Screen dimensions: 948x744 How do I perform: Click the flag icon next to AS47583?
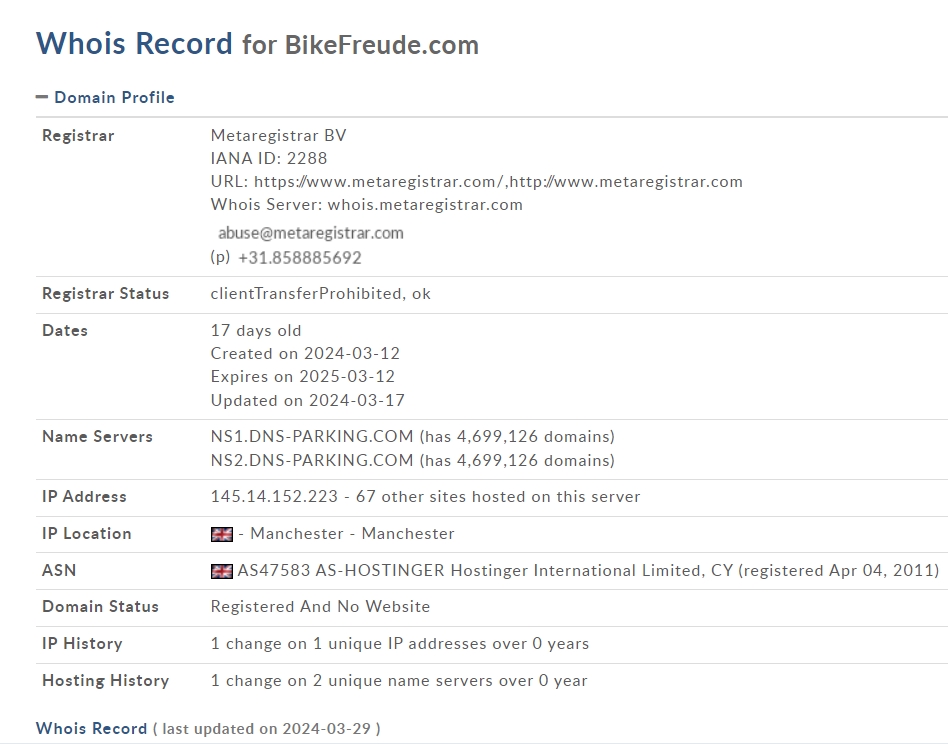[222, 571]
